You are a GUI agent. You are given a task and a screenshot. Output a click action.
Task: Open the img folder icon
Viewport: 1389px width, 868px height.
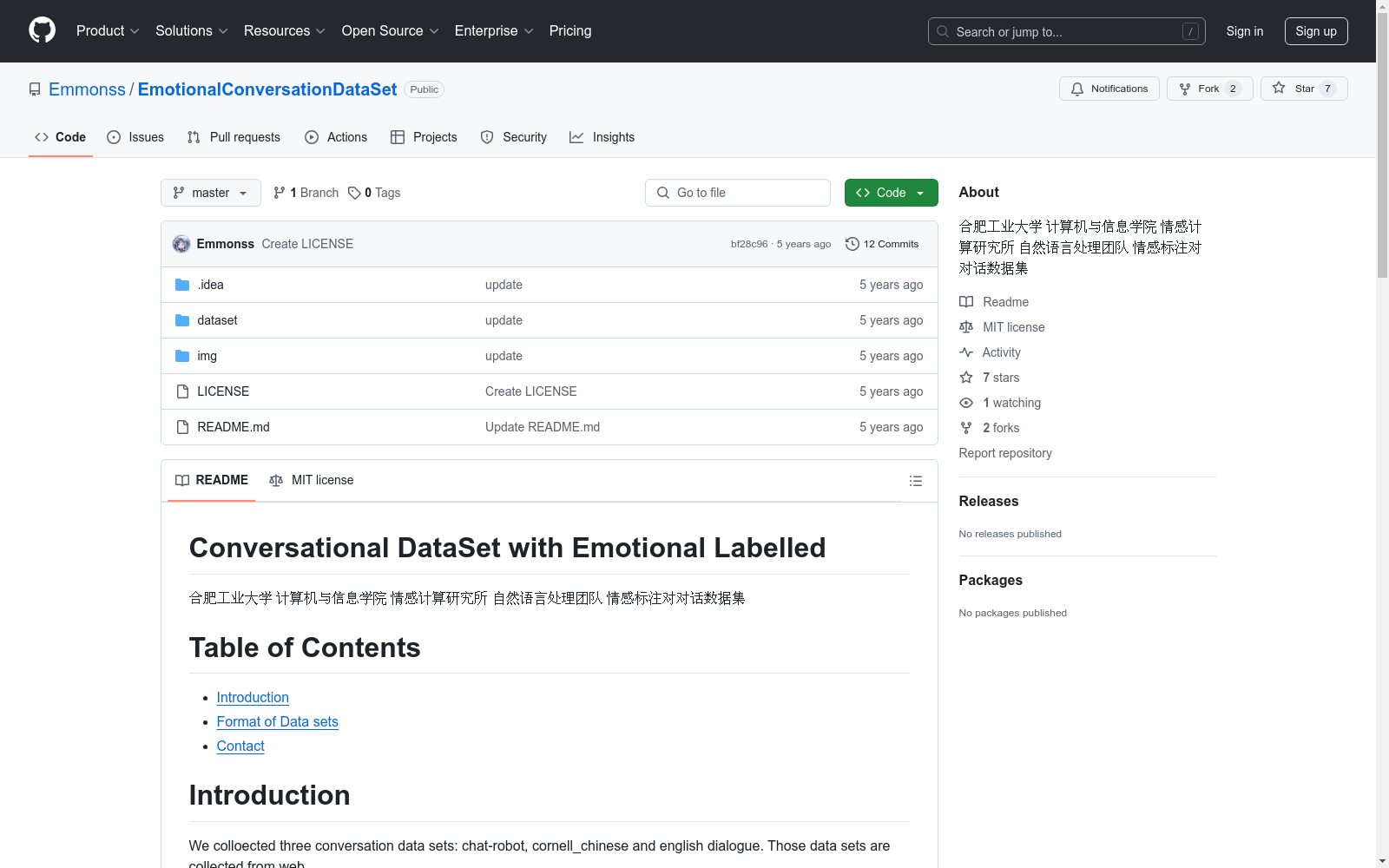pos(182,356)
